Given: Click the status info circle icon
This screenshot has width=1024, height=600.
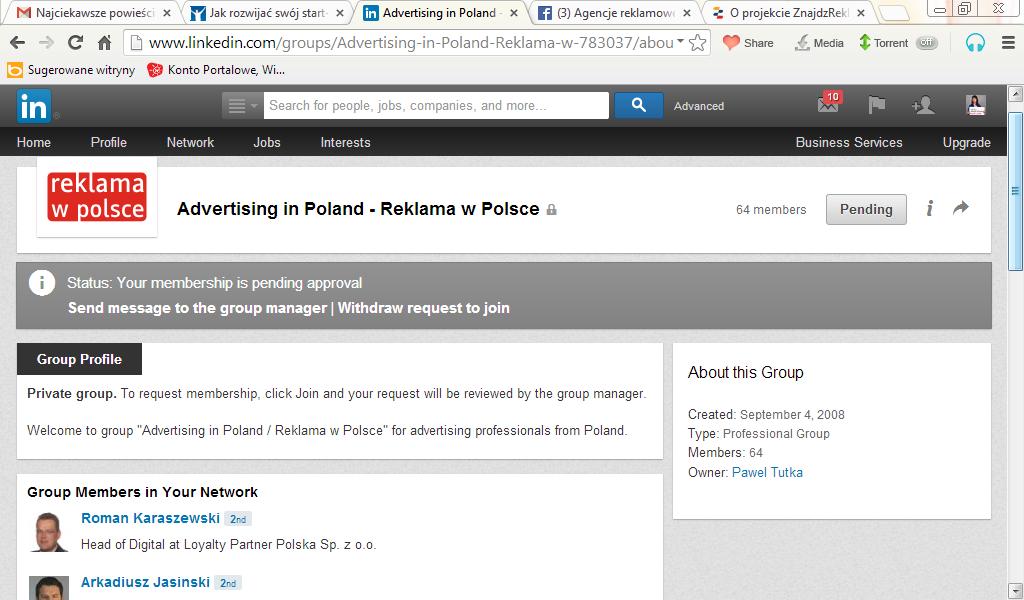Looking at the screenshot, I should point(42,283).
